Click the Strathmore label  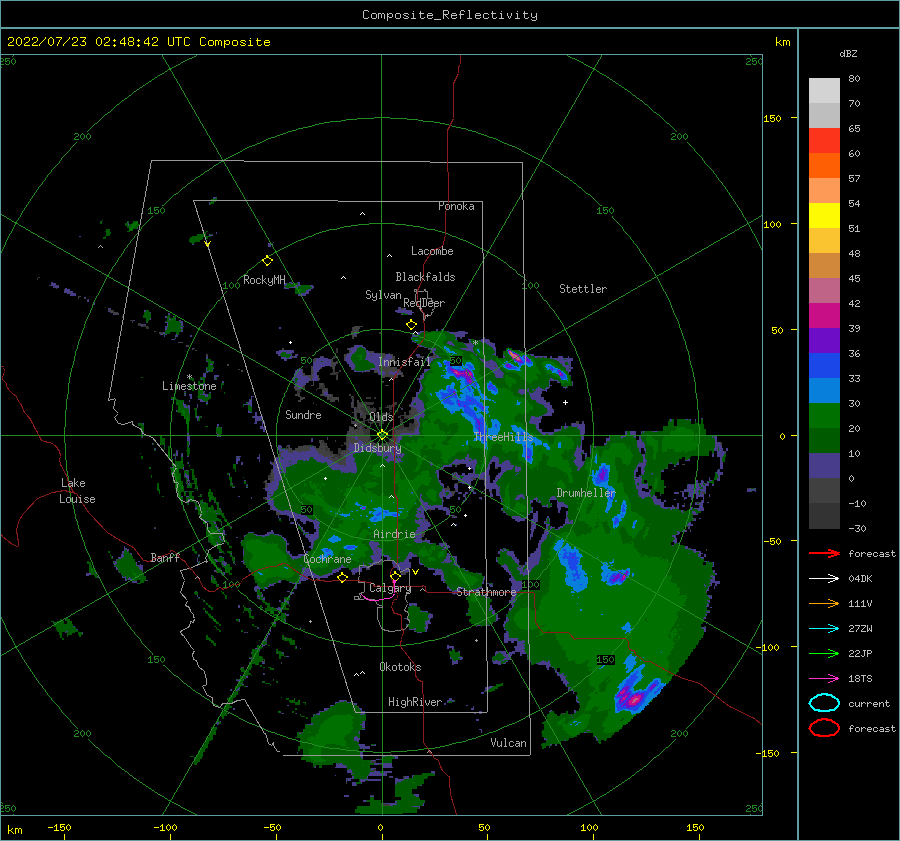(x=486, y=592)
